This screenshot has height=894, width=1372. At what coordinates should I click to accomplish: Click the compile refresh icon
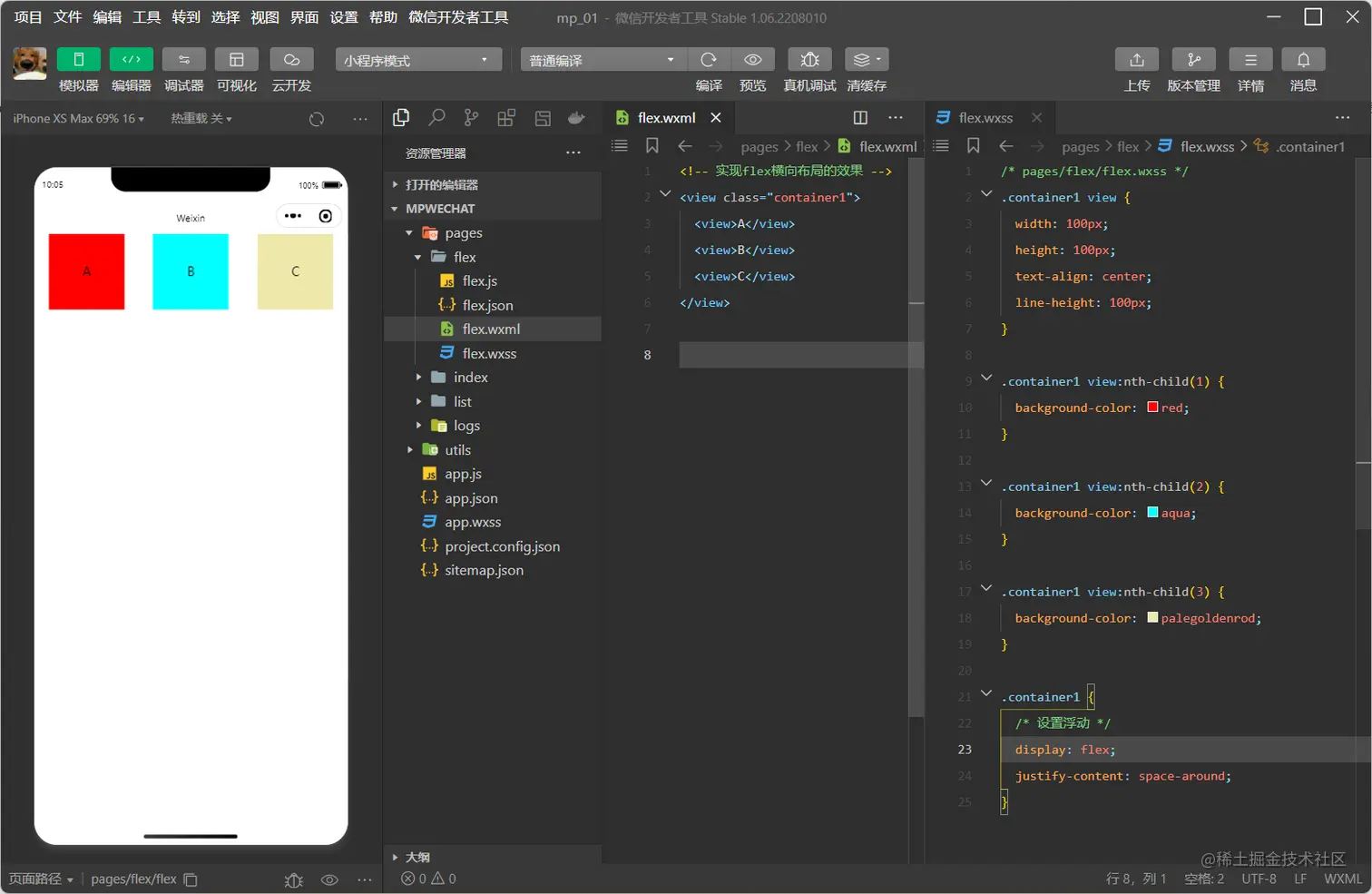point(709,59)
